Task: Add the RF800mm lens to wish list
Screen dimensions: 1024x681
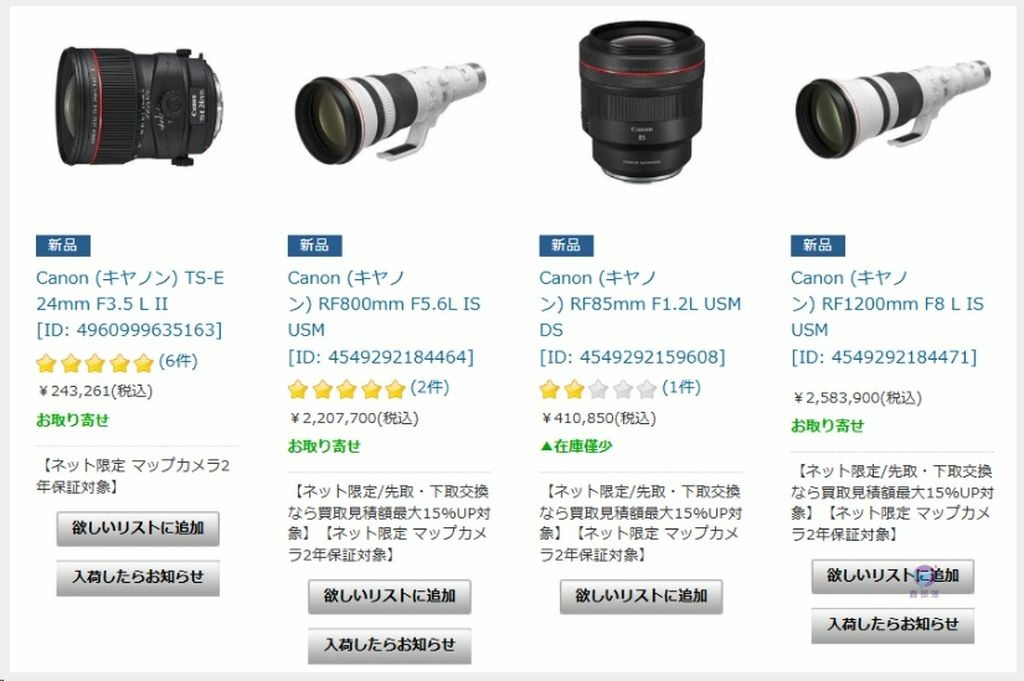Action: [x=389, y=596]
